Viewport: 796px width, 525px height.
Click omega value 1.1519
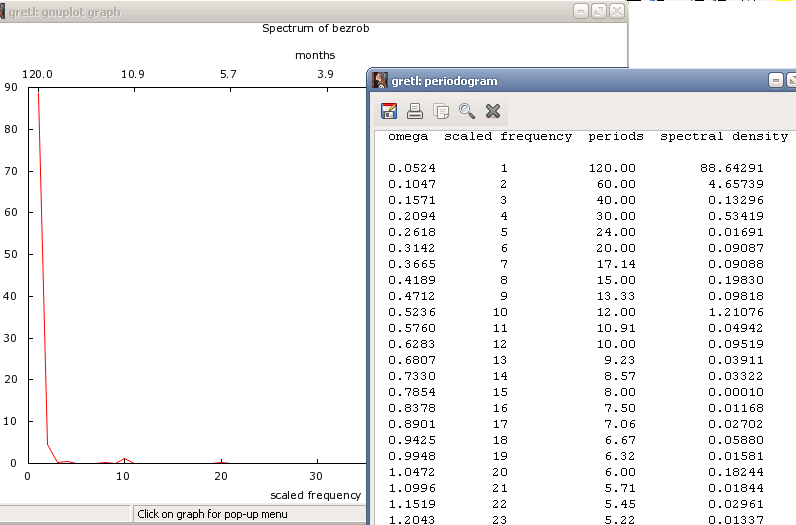coord(412,504)
